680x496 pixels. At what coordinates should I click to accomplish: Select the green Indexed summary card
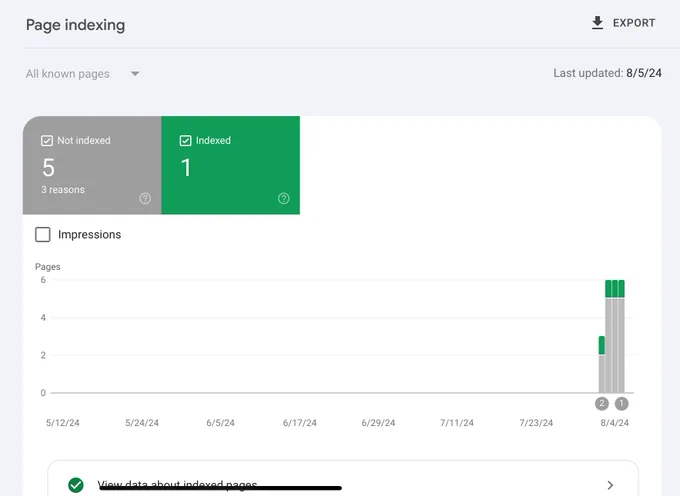click(231, 165)
